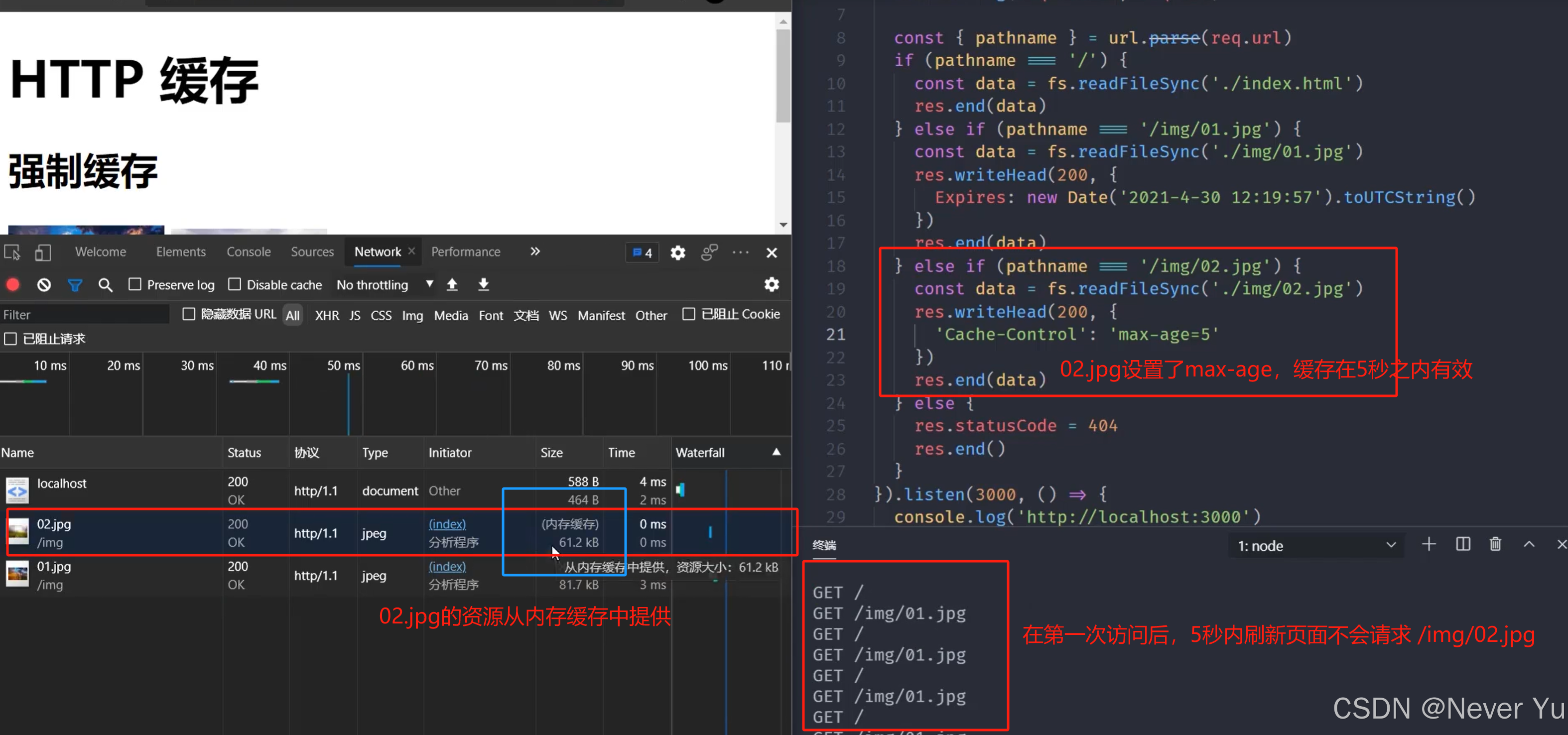Viewport: 1568px width, 735px height.
Task: Click the record network log button
Action: [13, 285]
